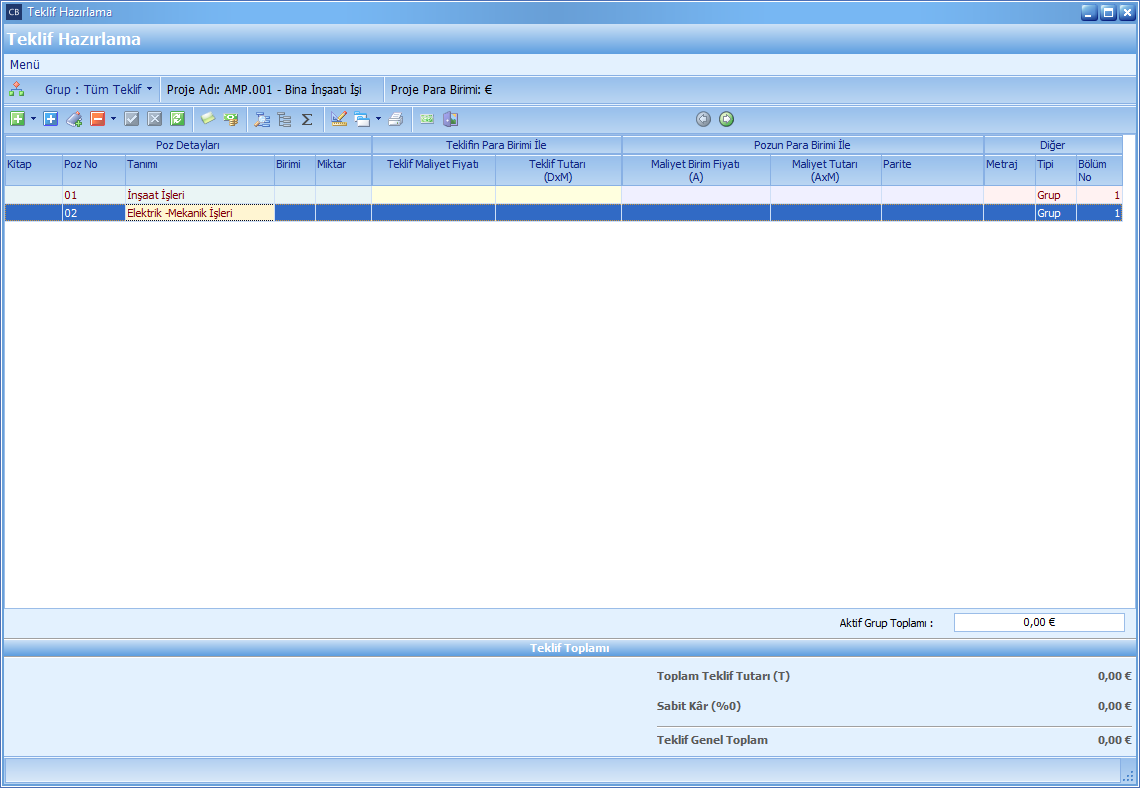Screen dimensions: 1140x788
Task: Click the checkmark icon in toolbar
Action: pyautogui.click(x=131, y=119)
